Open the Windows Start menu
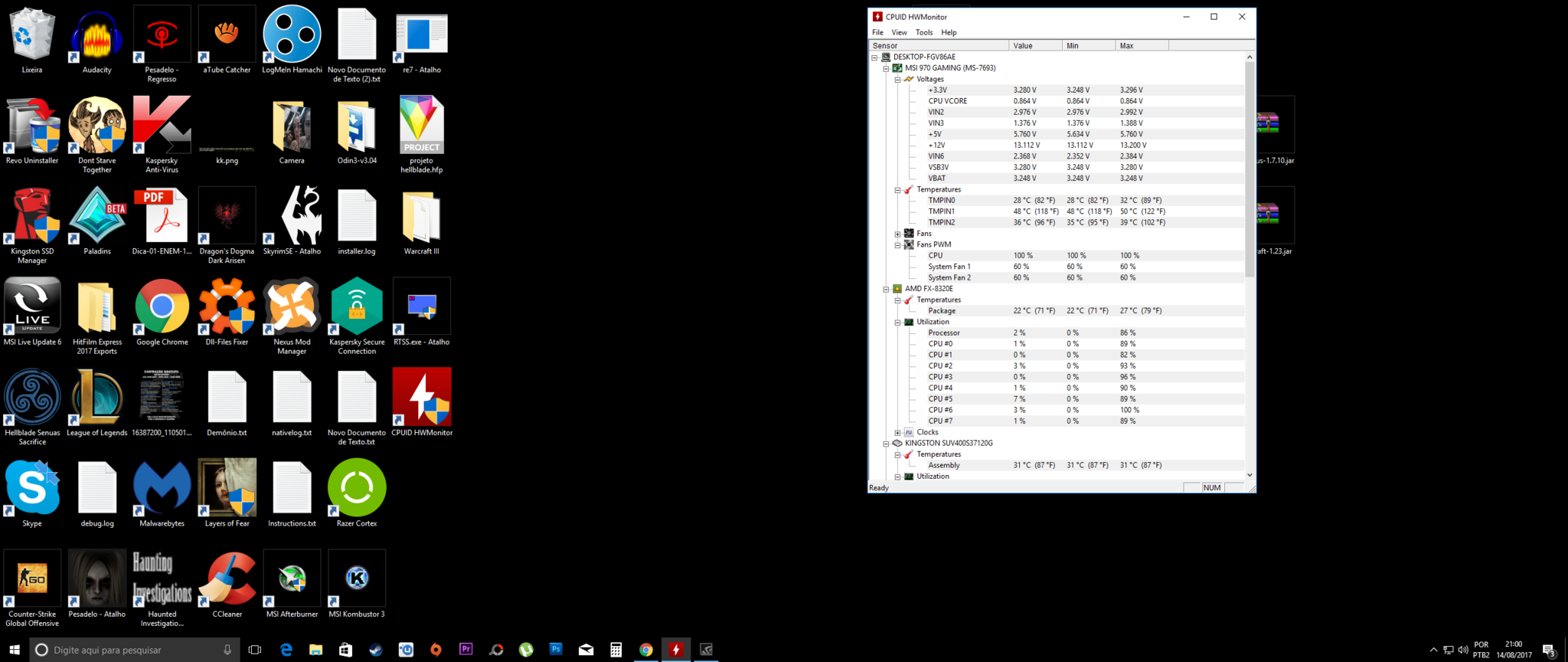 click(15, 650)
